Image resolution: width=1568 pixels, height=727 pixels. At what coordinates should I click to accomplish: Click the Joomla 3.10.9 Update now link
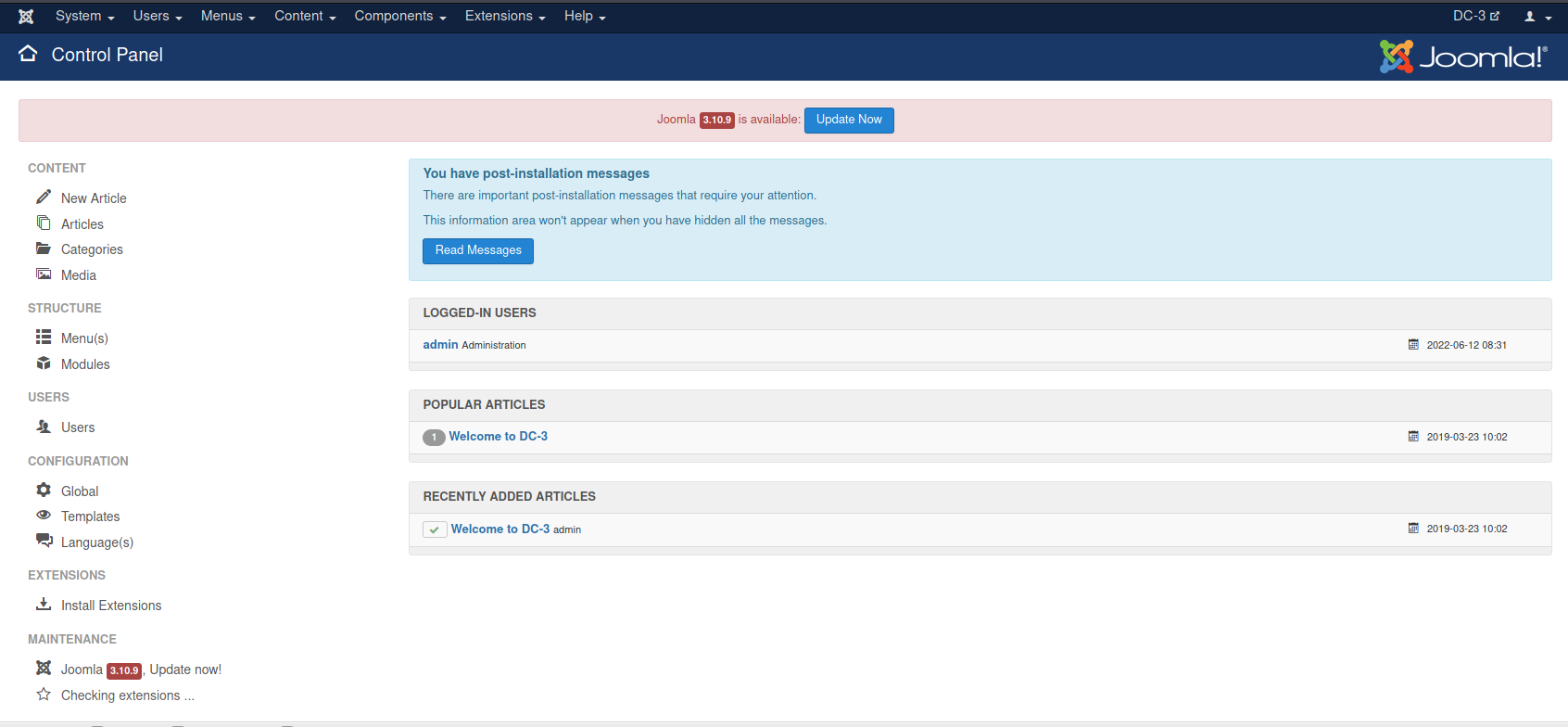pos(141,670)
